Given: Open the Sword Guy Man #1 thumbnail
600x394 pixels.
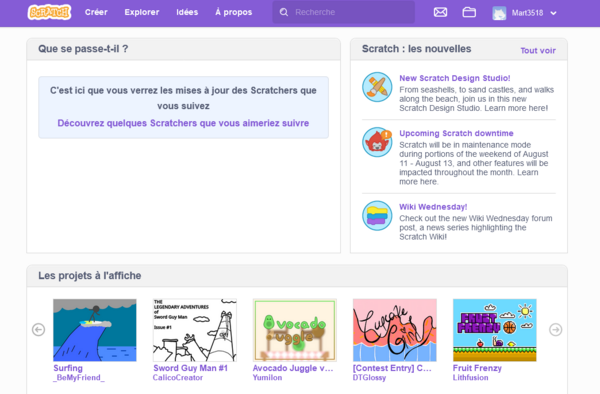Looking at the screenshot, I should coord(195,330).
